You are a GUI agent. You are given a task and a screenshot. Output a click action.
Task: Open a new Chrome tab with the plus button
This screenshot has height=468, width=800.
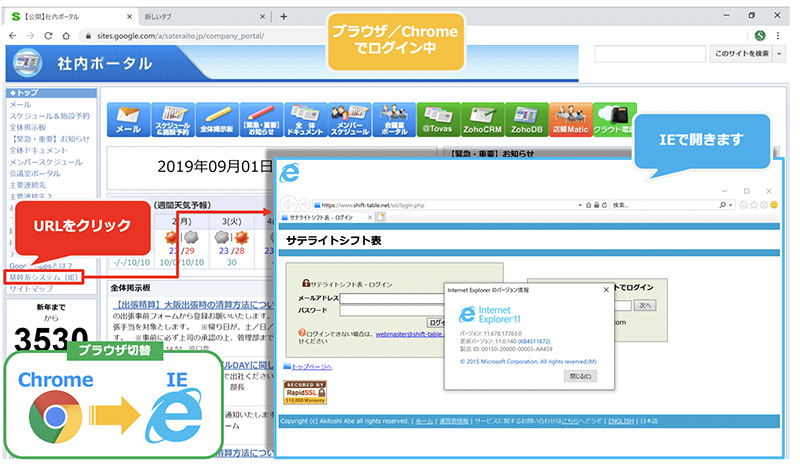coord(284,16)
